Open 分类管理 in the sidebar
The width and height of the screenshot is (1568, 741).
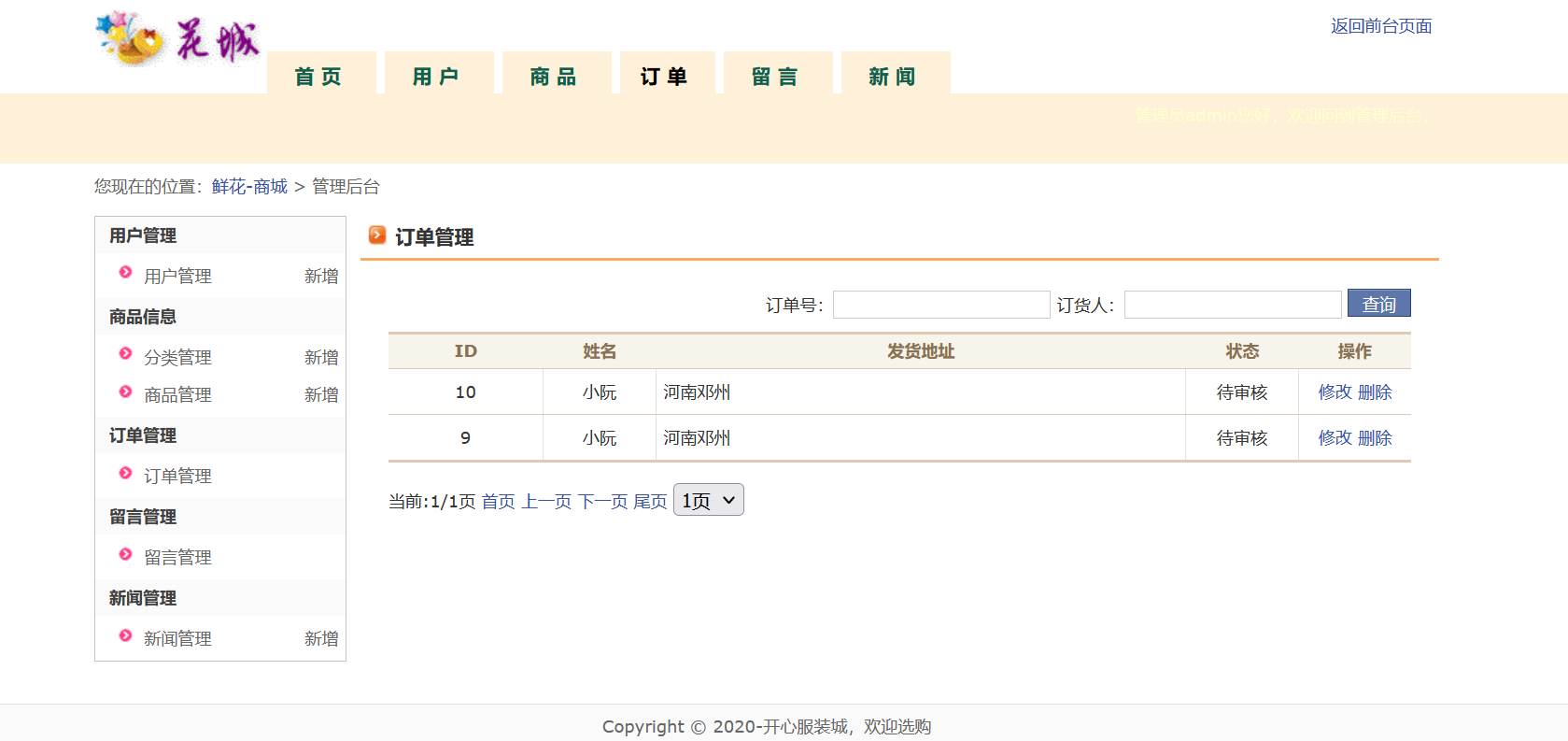(x=177, y=357)
